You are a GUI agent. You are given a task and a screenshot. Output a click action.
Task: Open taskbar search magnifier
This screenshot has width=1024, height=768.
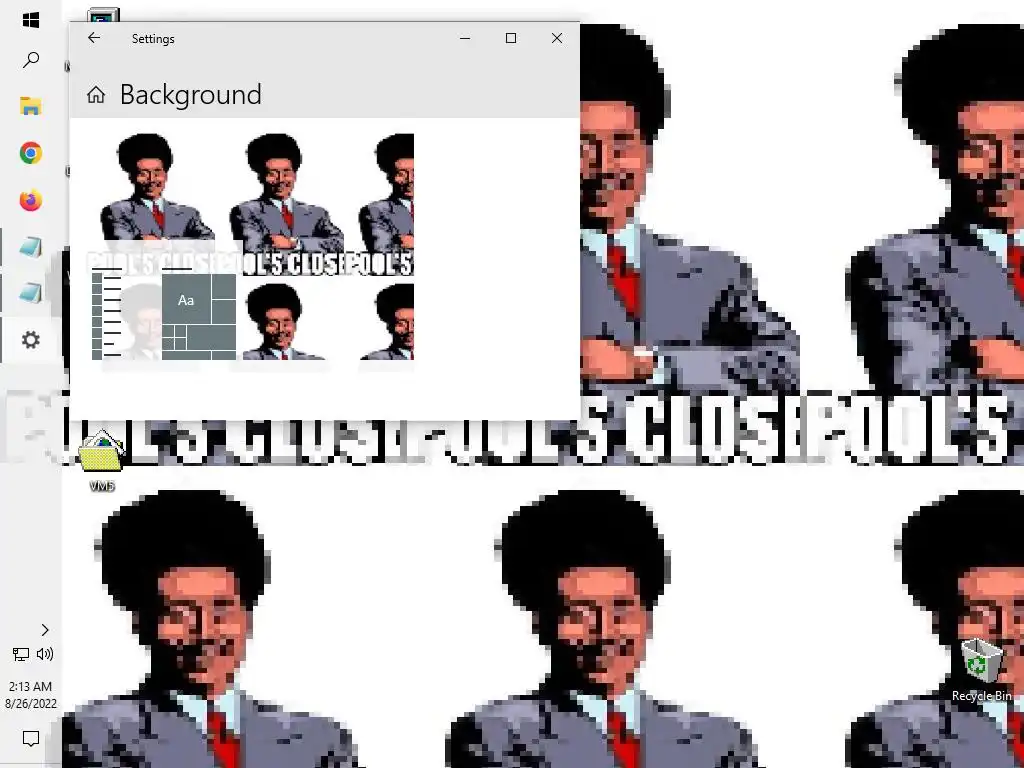tap(31, 60)
